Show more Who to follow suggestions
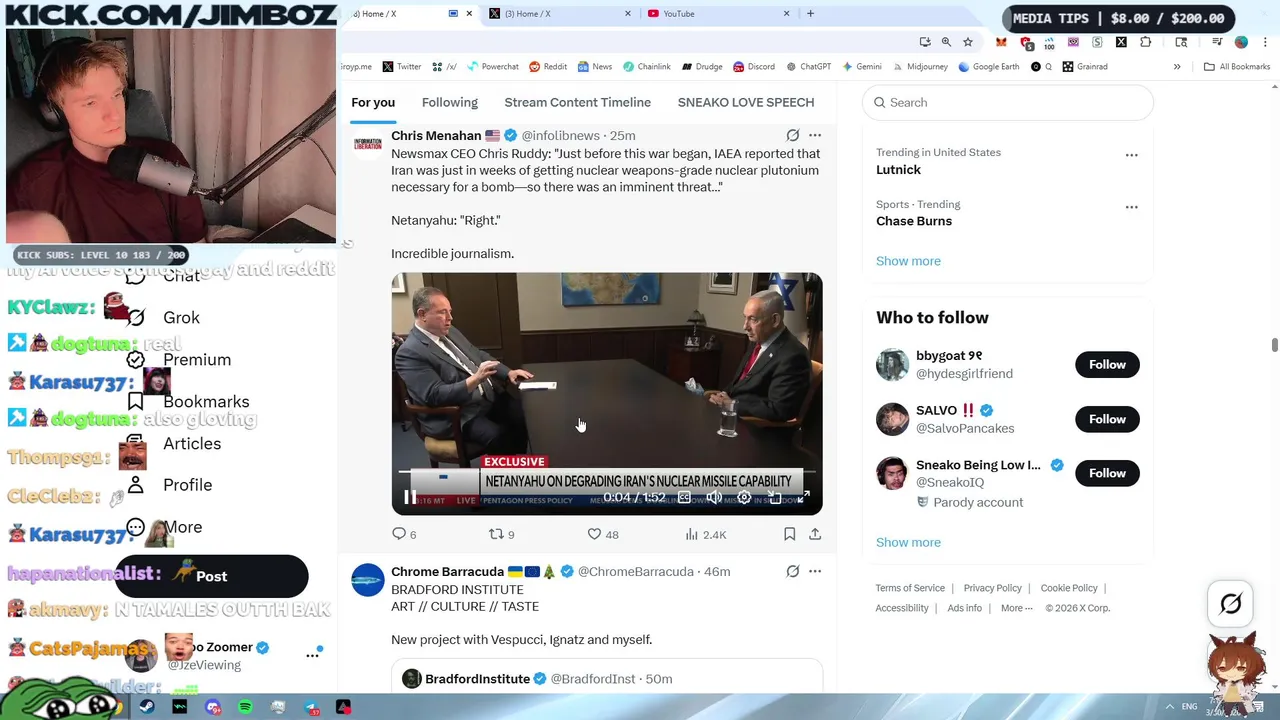The height and width of the screenshot is (720, 1280). (908, 542)
